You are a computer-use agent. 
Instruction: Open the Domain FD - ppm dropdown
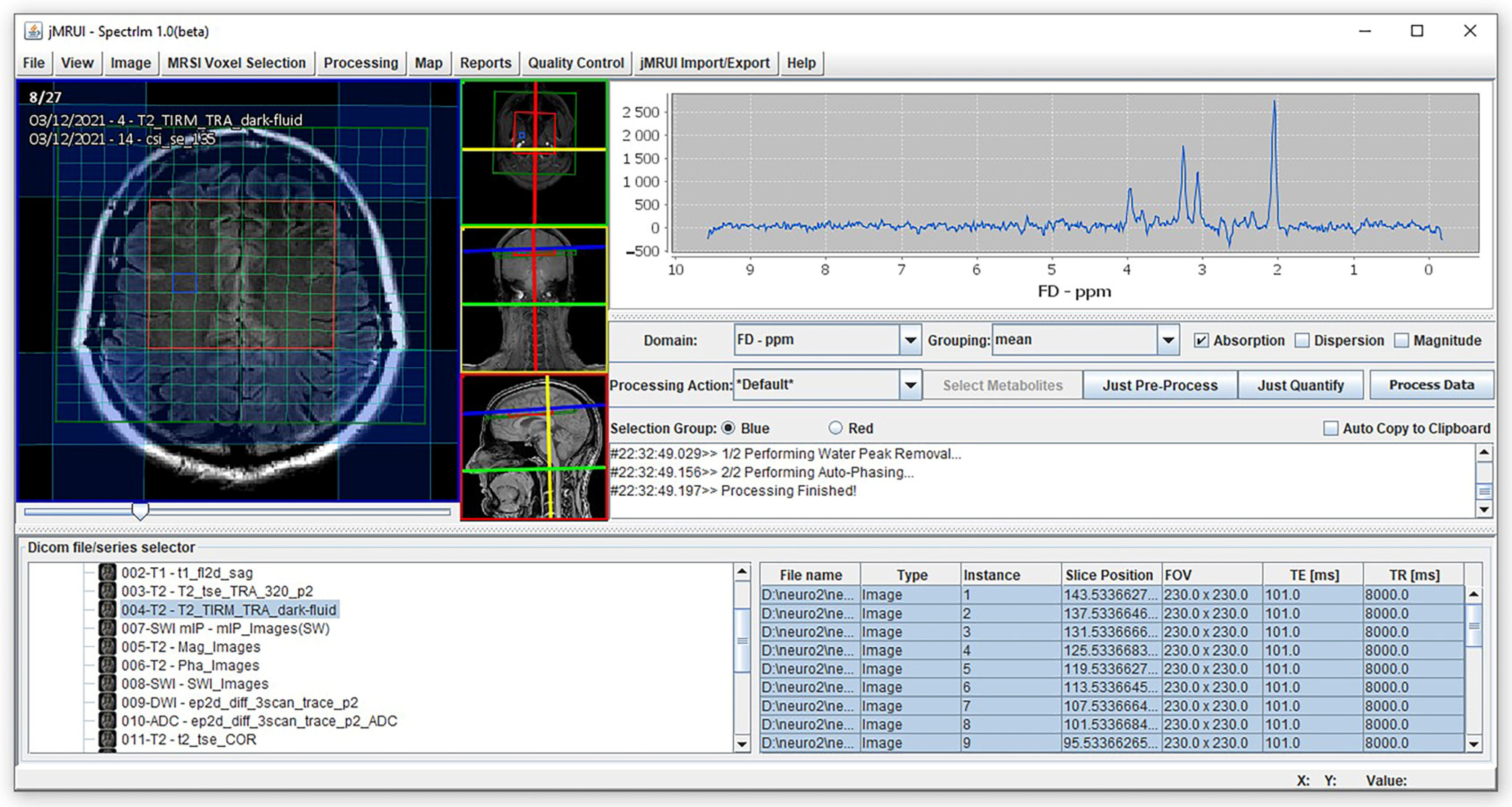[910, 340]
